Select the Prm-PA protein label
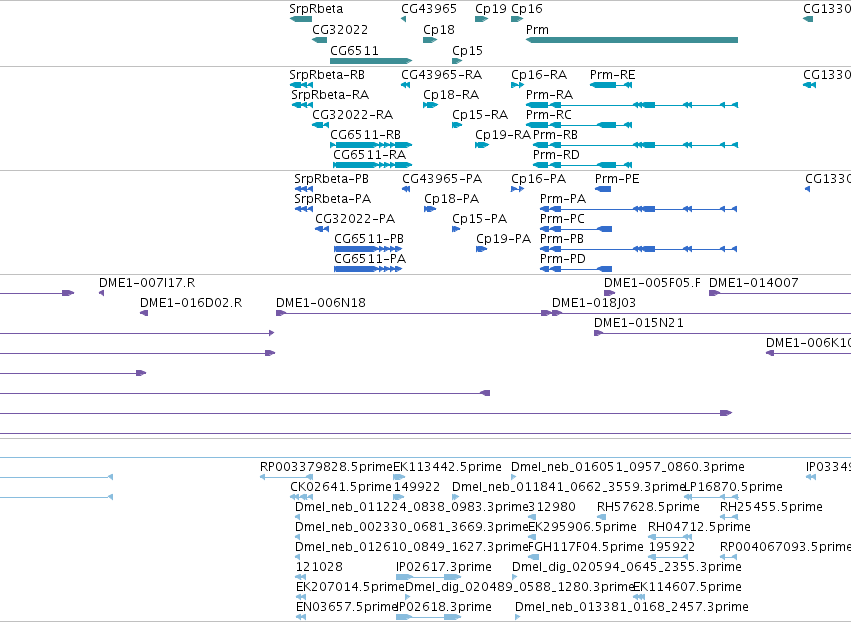851x622 pixels. (x=563, y=199)
